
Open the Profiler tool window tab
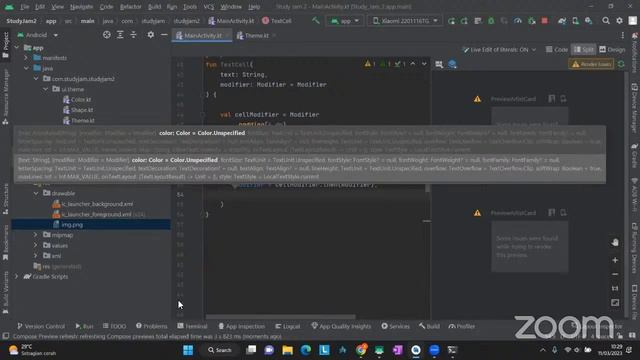462,326
